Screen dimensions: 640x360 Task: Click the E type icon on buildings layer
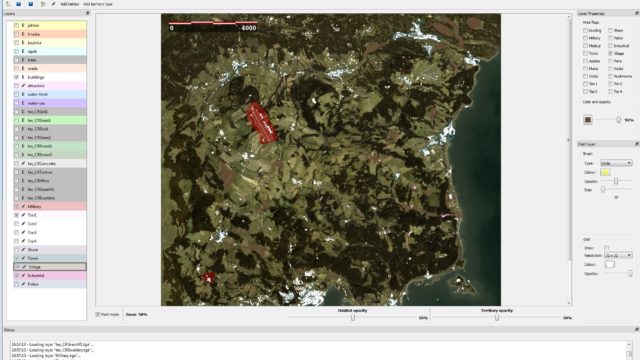pos(23,77)
